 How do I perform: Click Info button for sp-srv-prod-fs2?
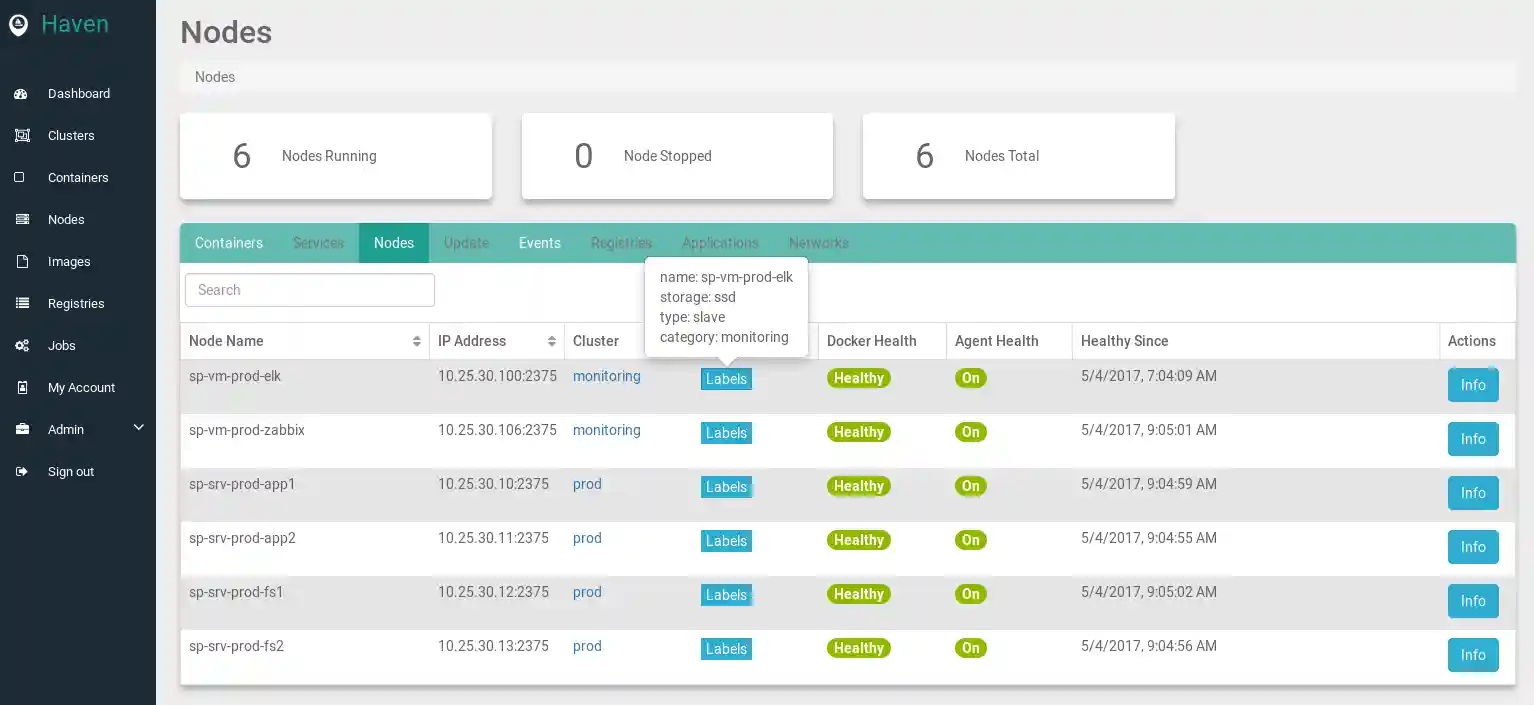1472,655
